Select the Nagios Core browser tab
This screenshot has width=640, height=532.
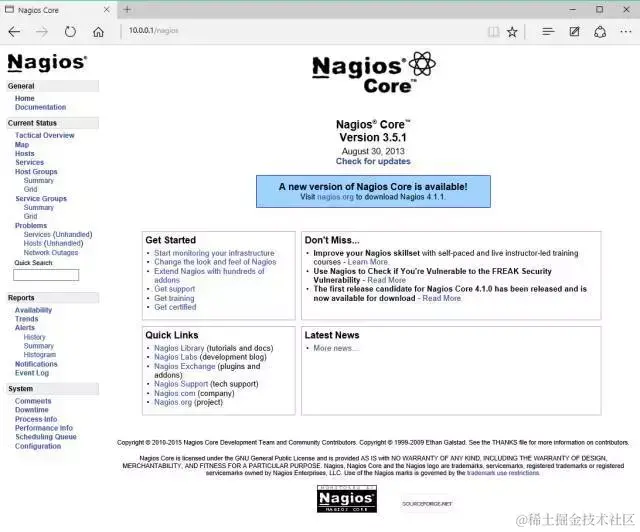tap(58, 10)
